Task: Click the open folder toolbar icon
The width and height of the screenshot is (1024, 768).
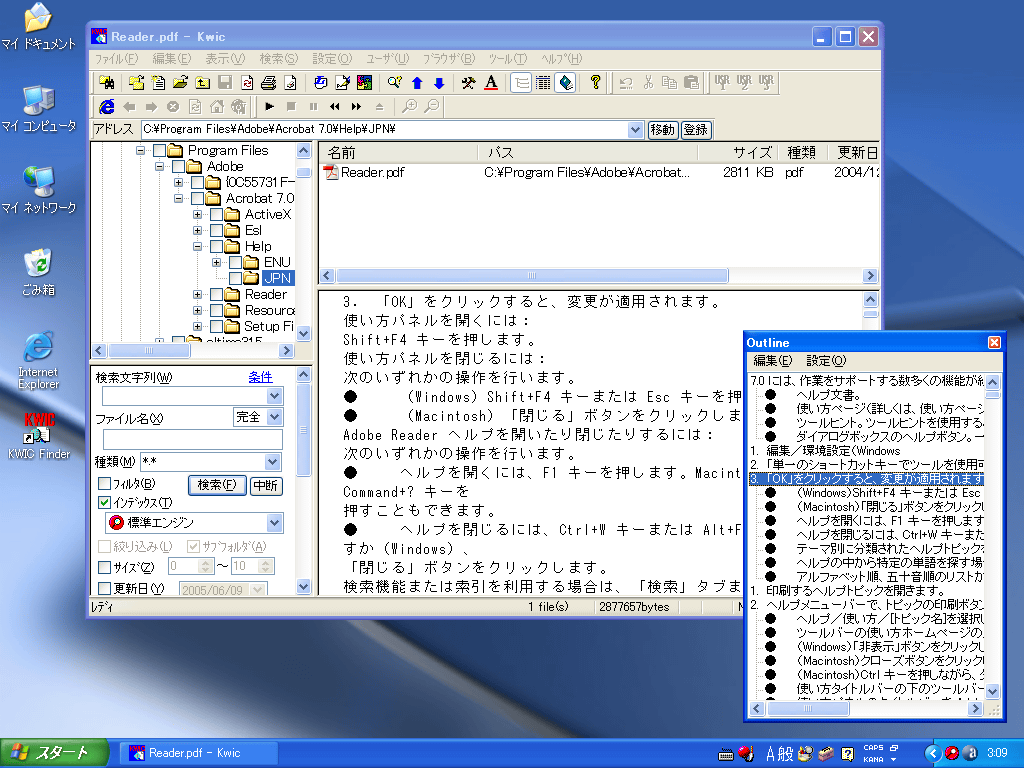Action: pyautogui.click(x=180, y=82)
